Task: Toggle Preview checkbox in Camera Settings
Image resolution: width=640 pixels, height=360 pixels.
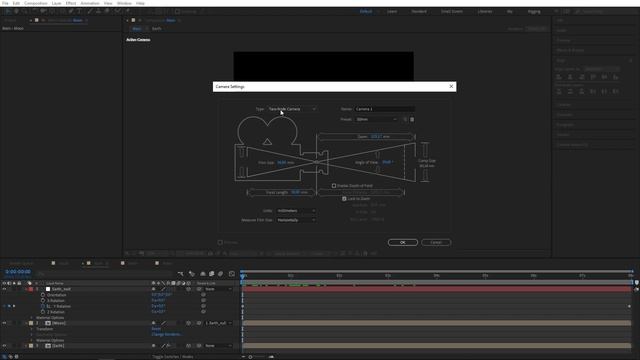Action: point(220,242)
